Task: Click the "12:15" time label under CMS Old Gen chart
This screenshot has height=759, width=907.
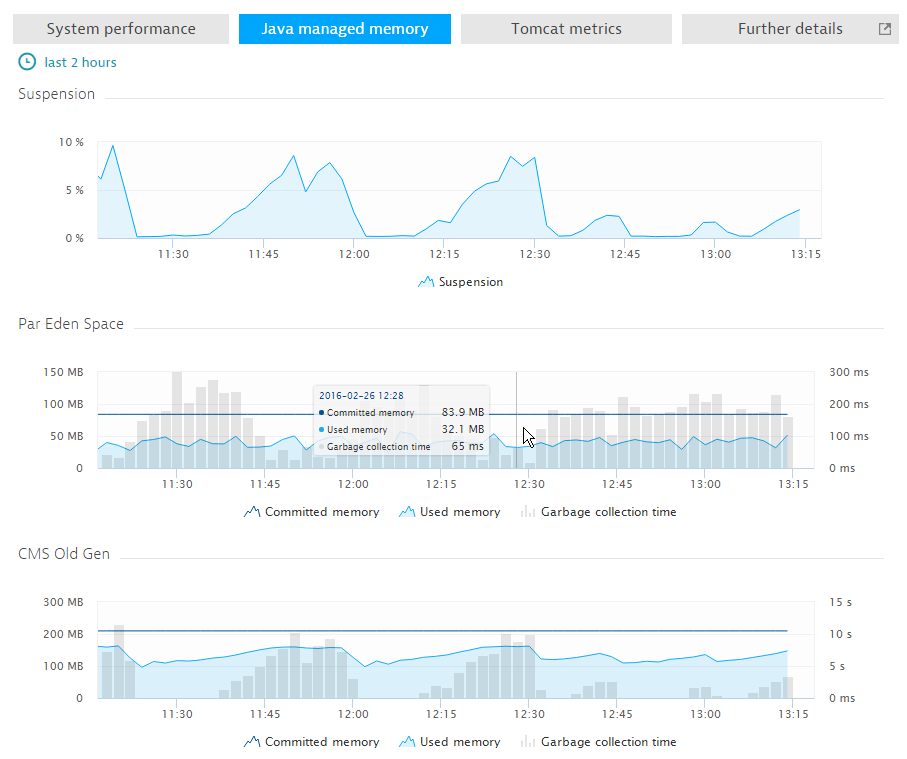Action: click(441, 714)
